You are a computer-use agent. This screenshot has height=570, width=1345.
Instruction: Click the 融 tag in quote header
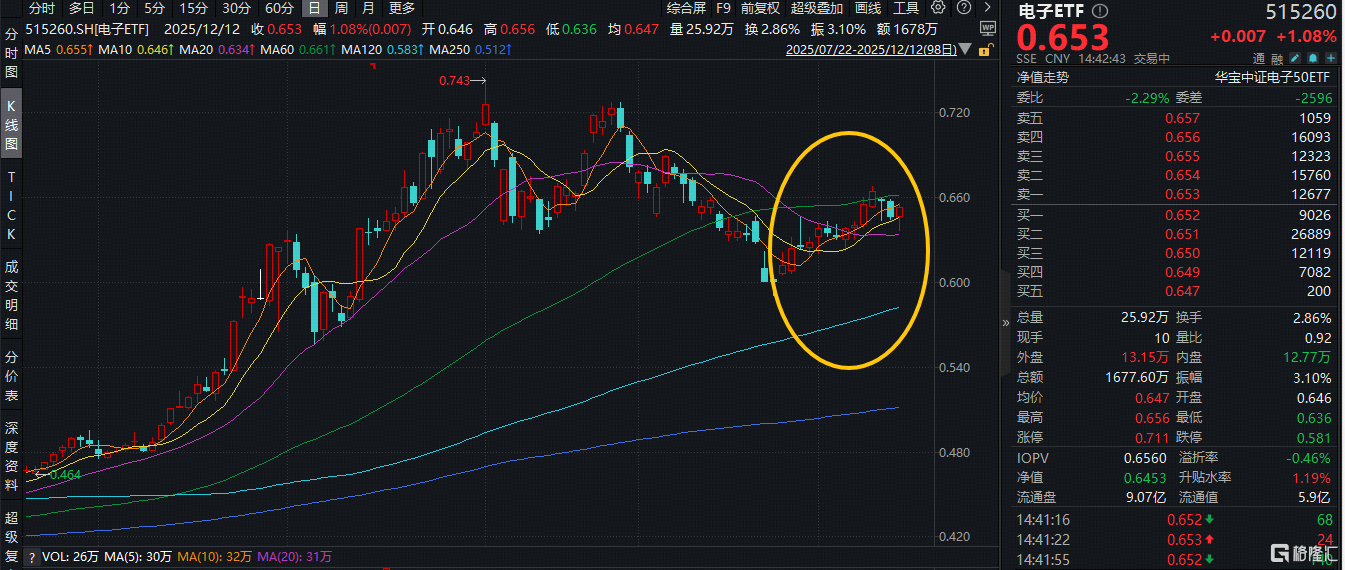coord(1276,59)
